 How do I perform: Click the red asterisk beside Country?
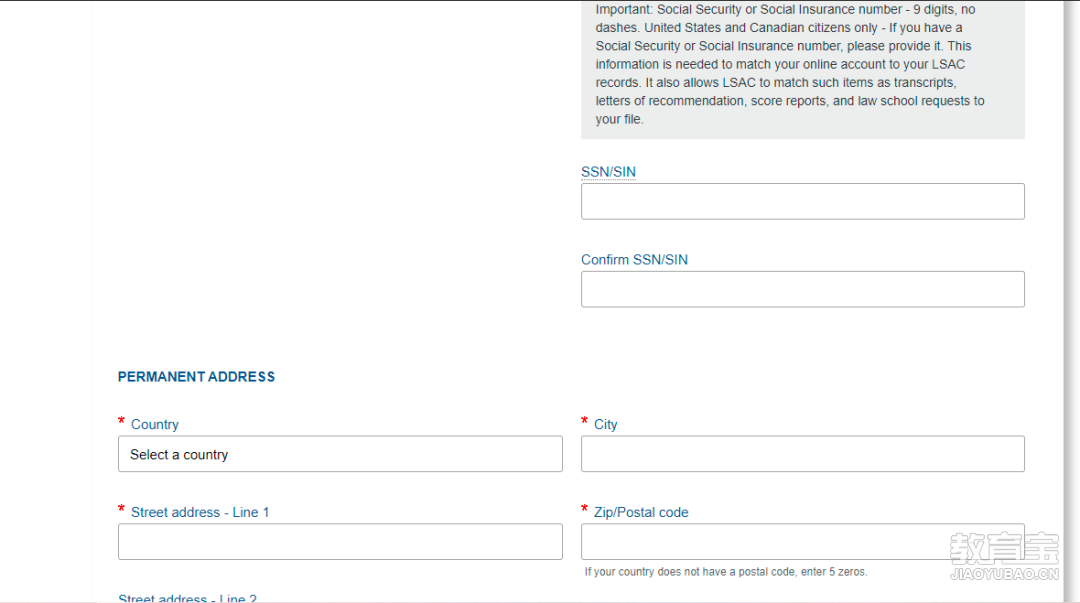[121, 421]
